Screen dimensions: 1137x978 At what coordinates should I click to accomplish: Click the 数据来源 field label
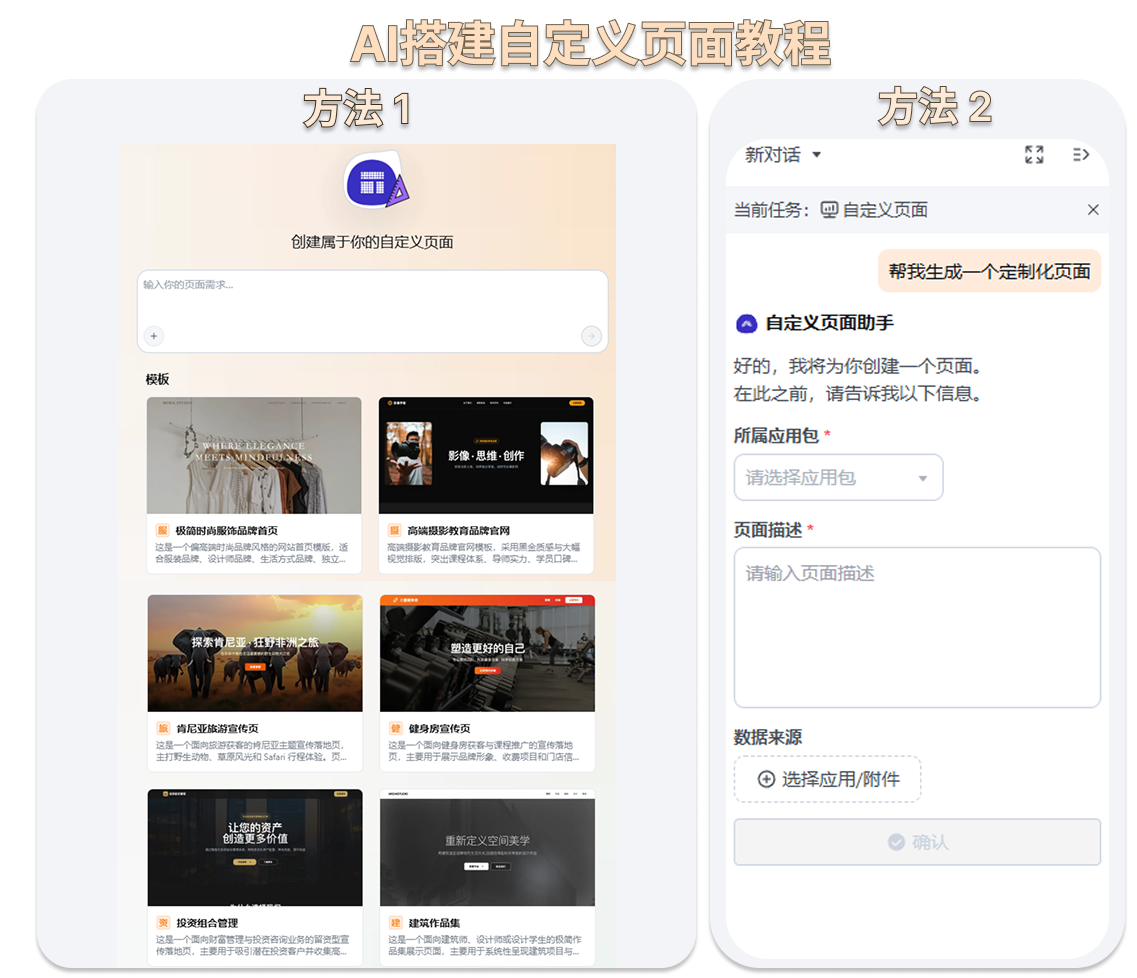pyautogui.click(x=768, y=737)
